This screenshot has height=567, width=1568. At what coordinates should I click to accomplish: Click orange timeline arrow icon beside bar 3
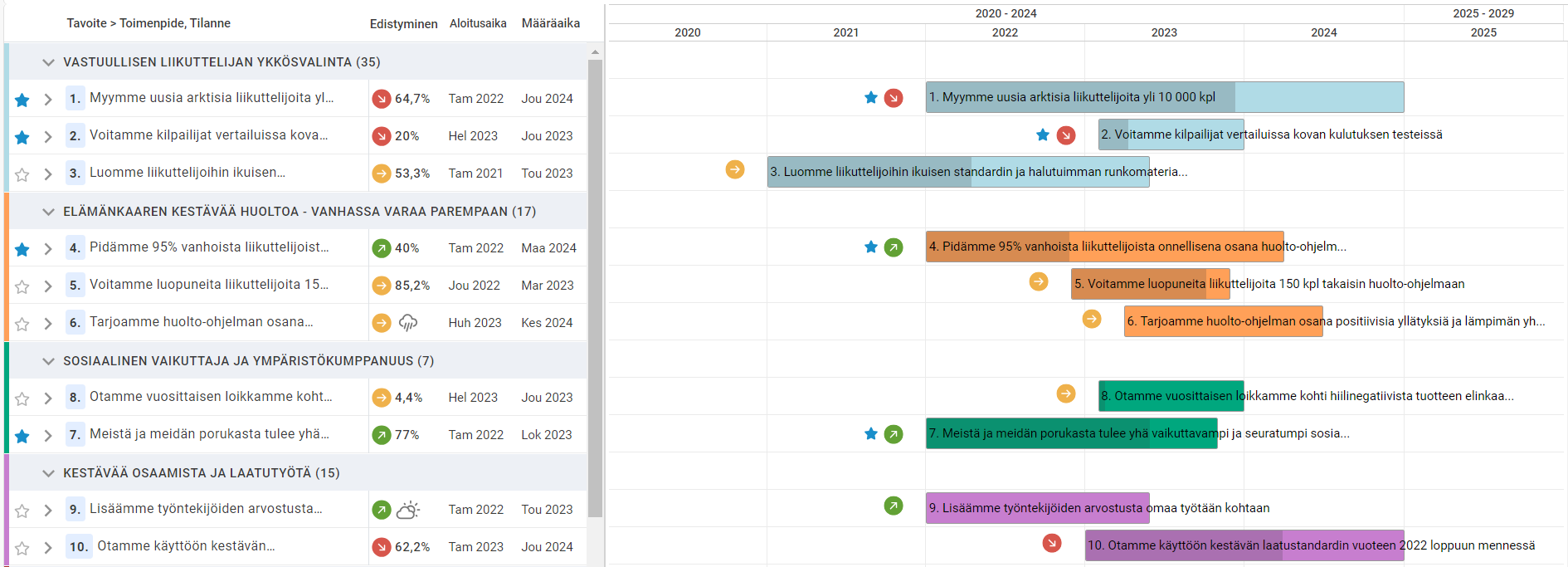click(735, 169)
